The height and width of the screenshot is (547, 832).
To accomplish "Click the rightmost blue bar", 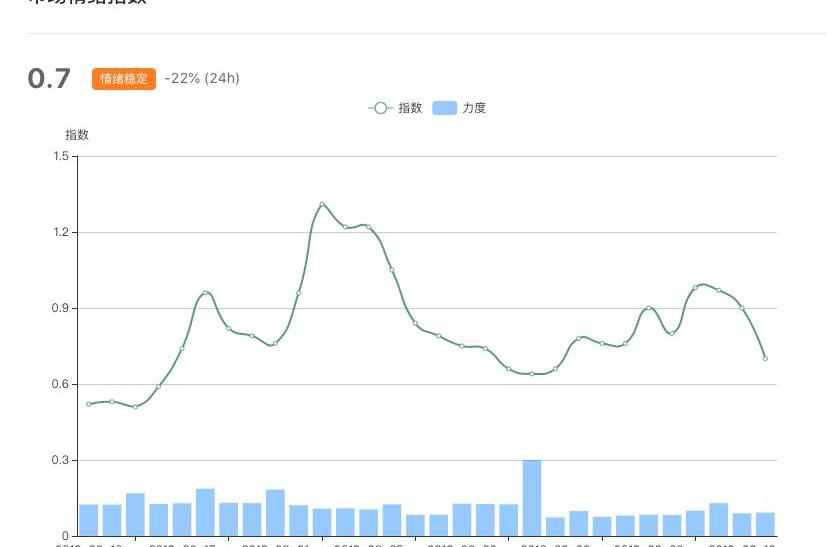I will 765,524.
